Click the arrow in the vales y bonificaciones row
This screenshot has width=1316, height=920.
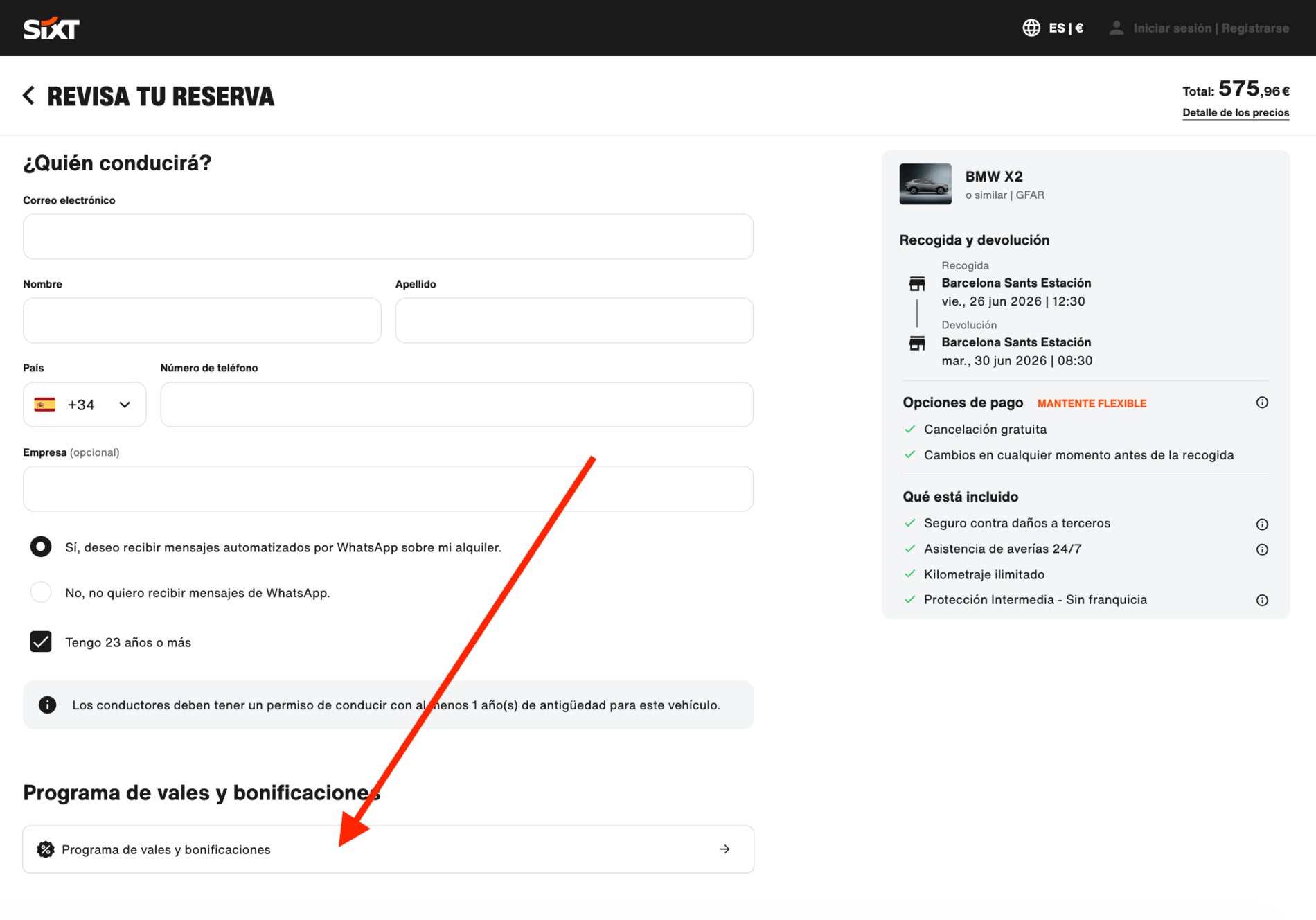[724, 849]
